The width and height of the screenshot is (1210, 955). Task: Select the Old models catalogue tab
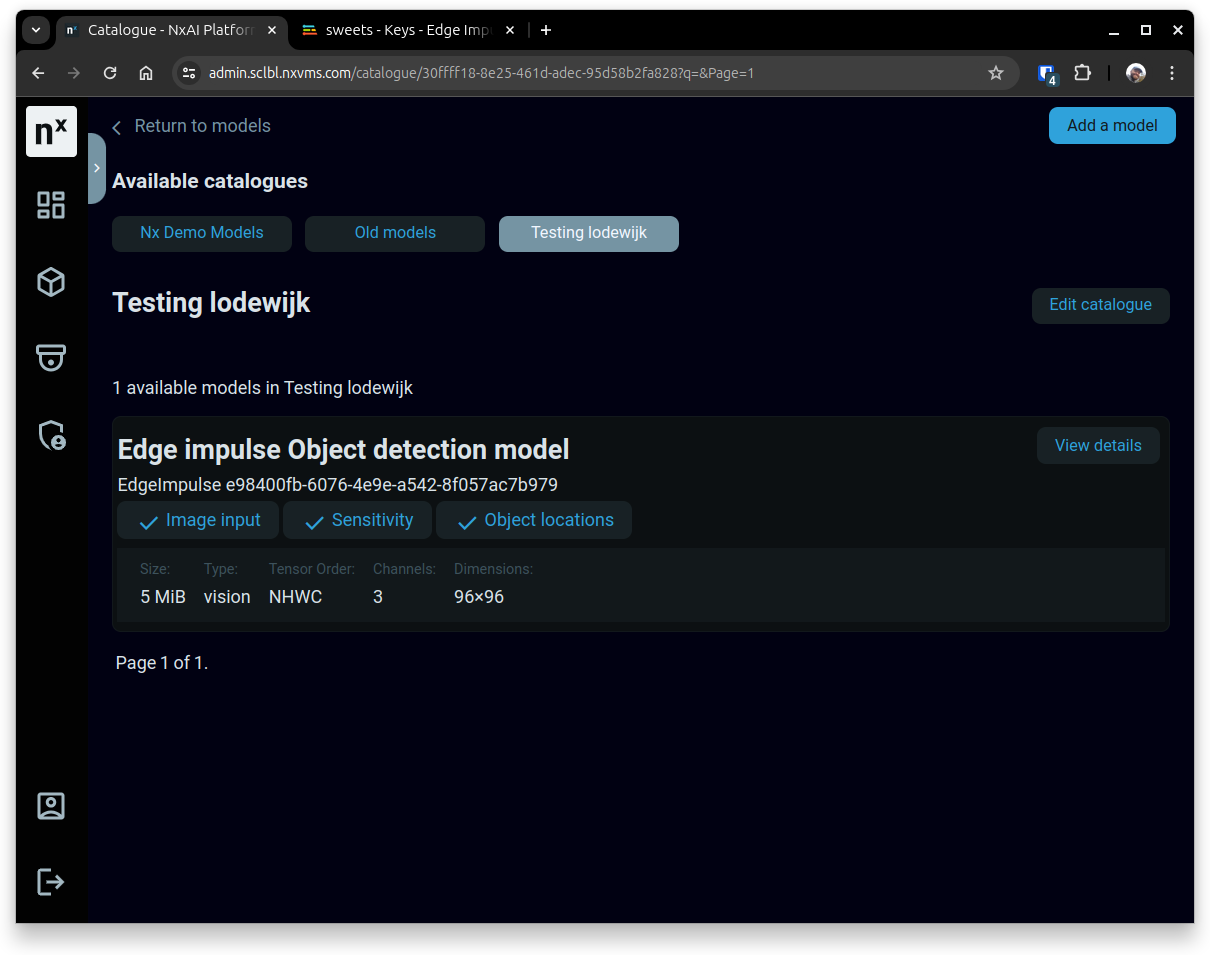(x=395, y=233)
